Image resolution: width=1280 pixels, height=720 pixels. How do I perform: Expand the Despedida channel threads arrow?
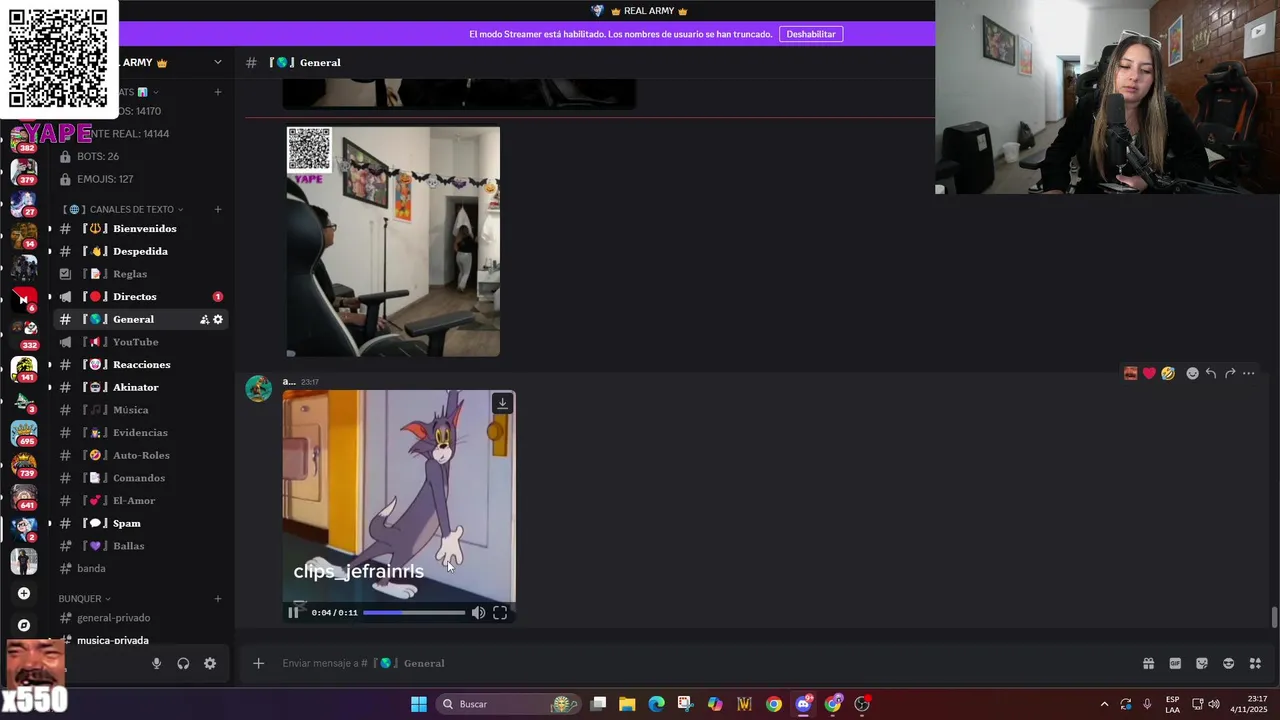(x=50, y=251)
